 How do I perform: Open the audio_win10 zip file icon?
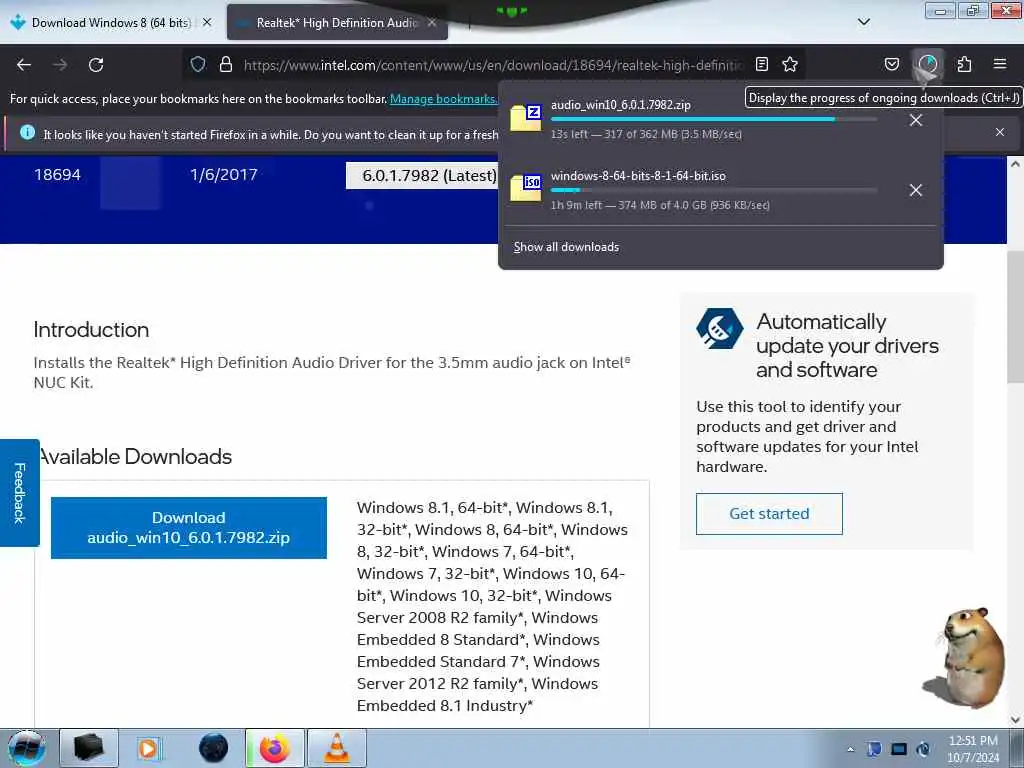click(526, 118)
